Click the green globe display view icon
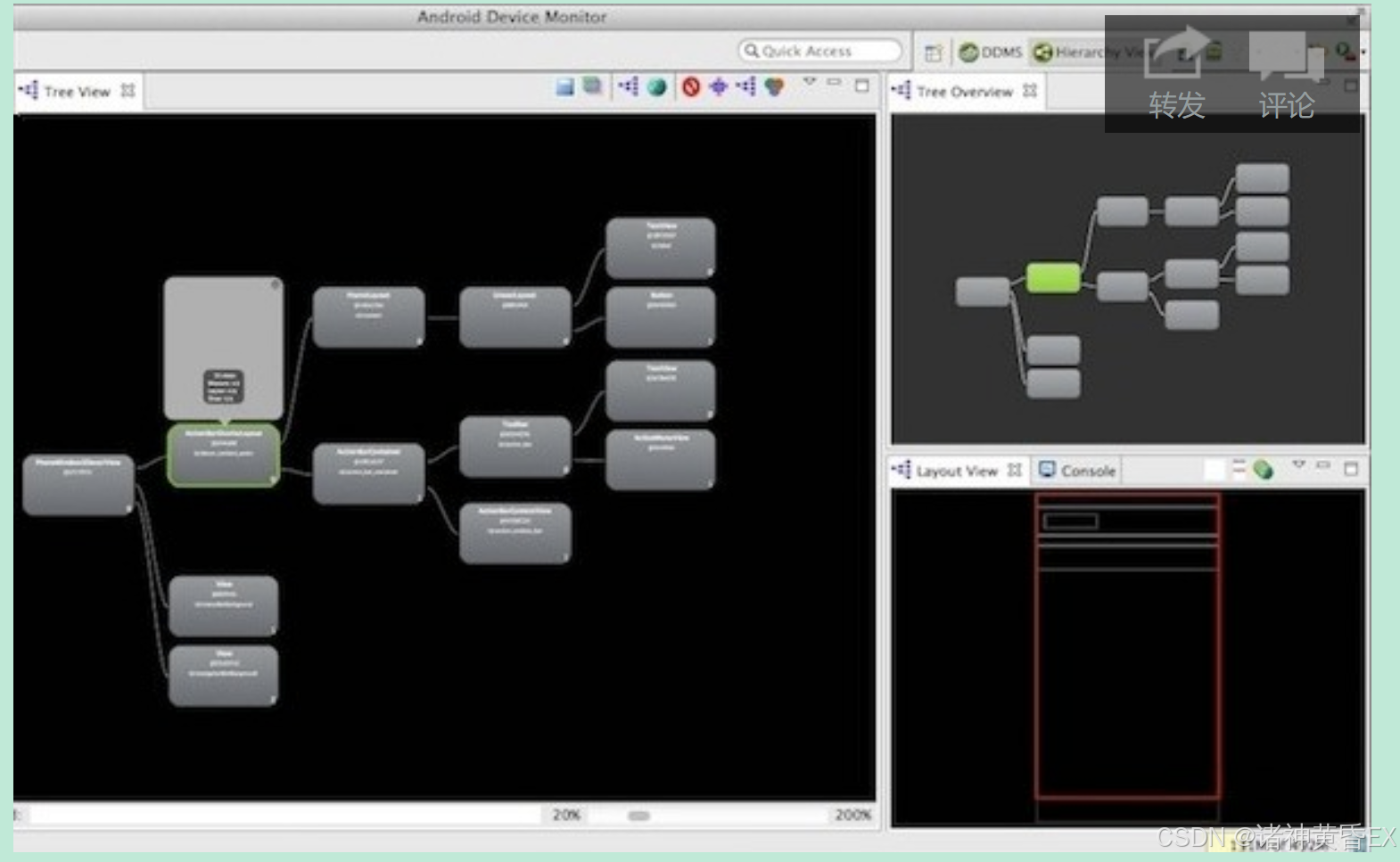 coord(657,86)
